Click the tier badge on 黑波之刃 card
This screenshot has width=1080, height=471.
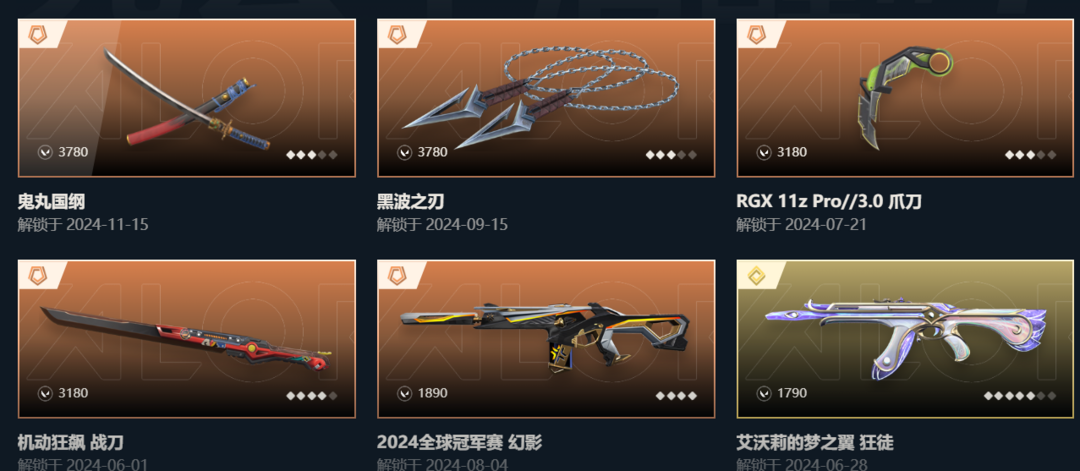[x=397, y=34]
